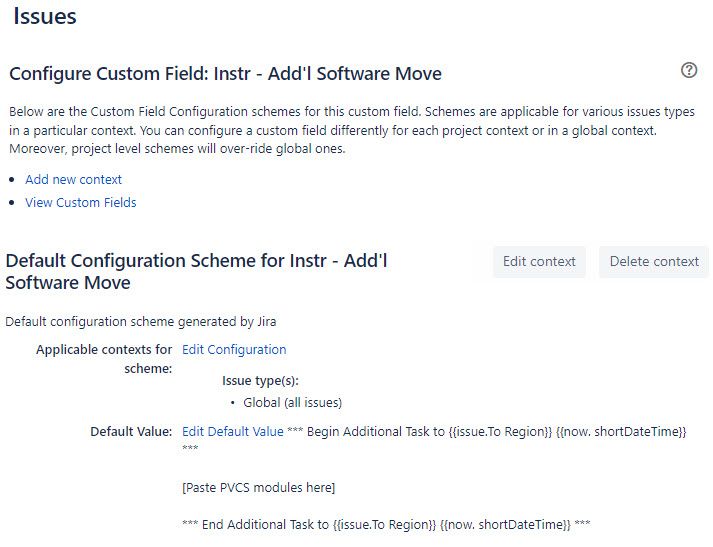Click the bullet beside Add new context
Screen dimensions: 713x547
pos(12,180)
